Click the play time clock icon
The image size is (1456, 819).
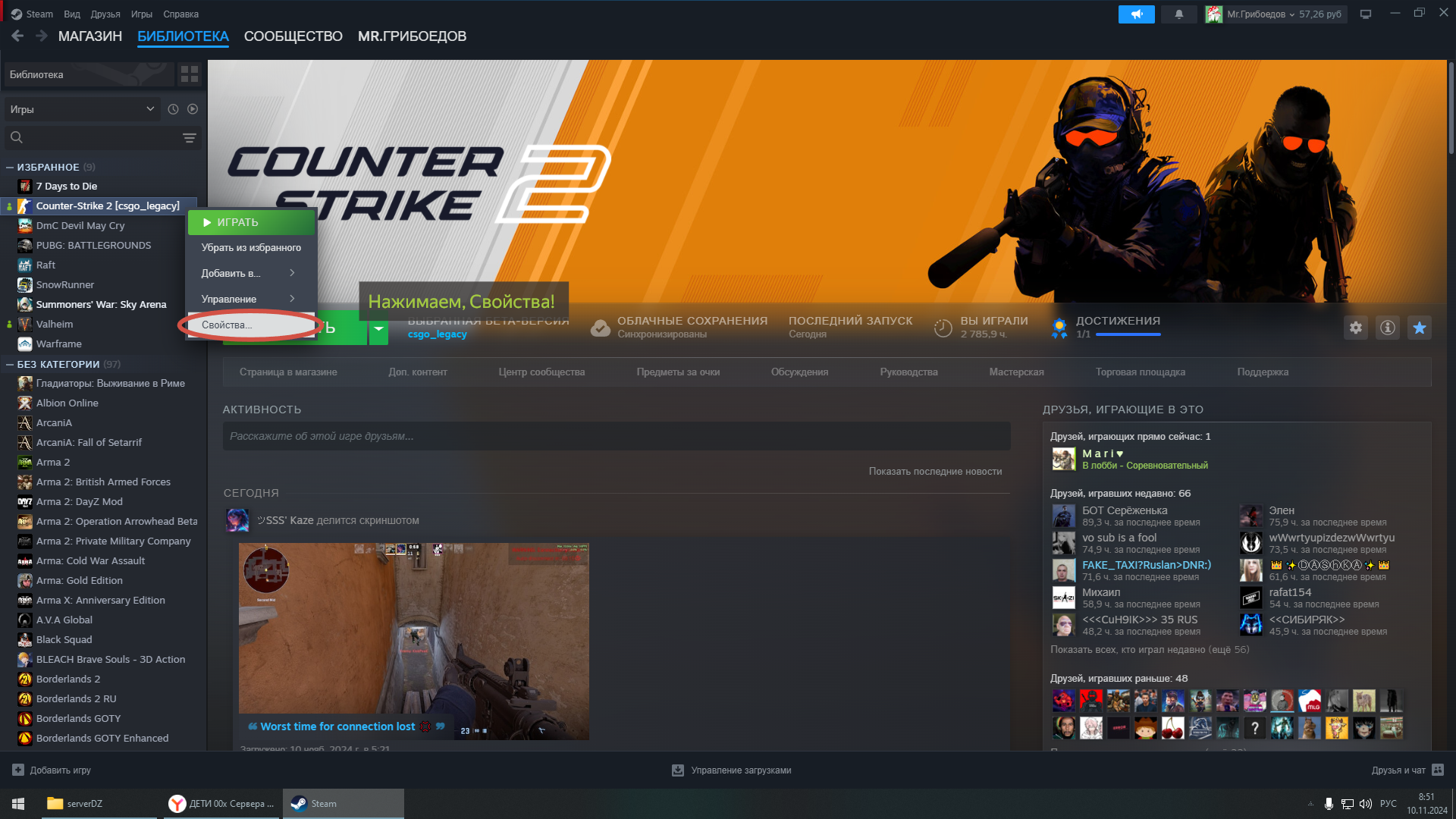943,328
